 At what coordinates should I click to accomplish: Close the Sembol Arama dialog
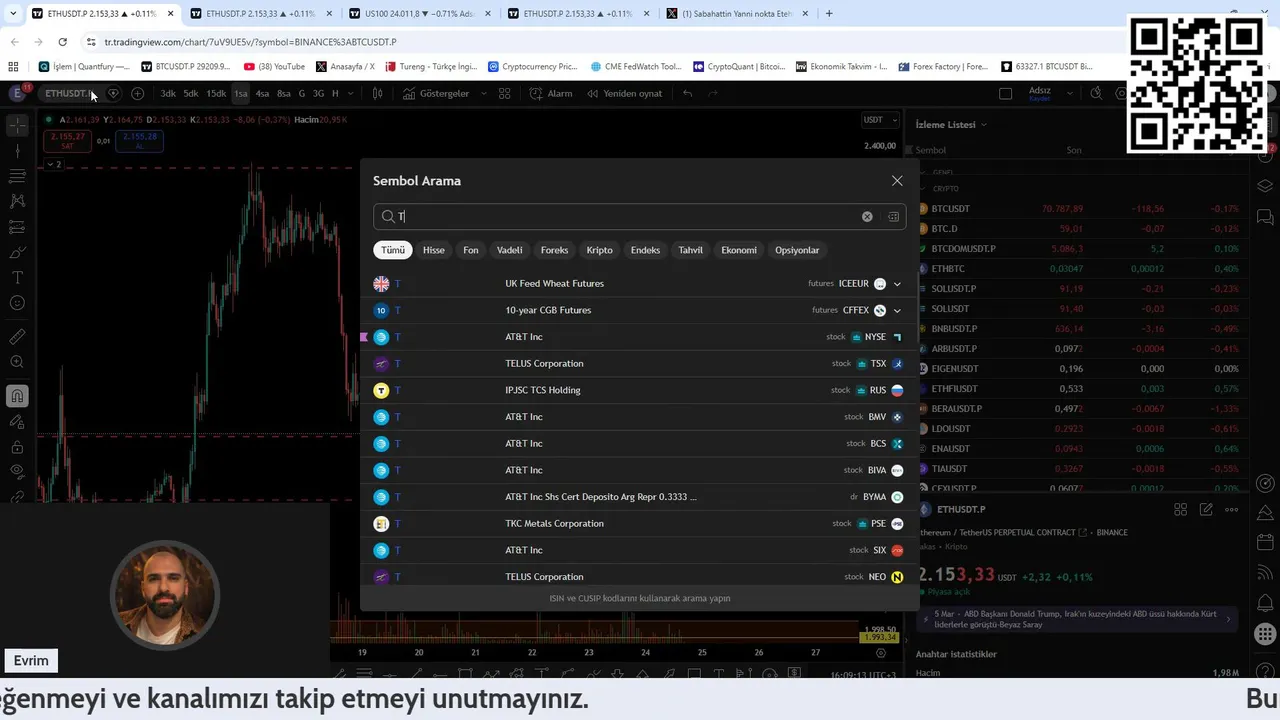[897, 181]
